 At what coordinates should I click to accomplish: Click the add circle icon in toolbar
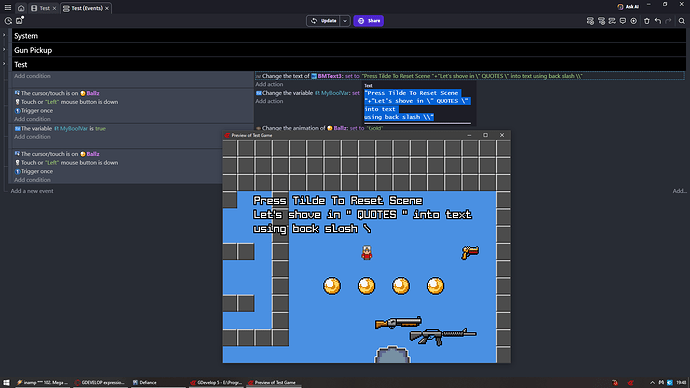(634, 21)
